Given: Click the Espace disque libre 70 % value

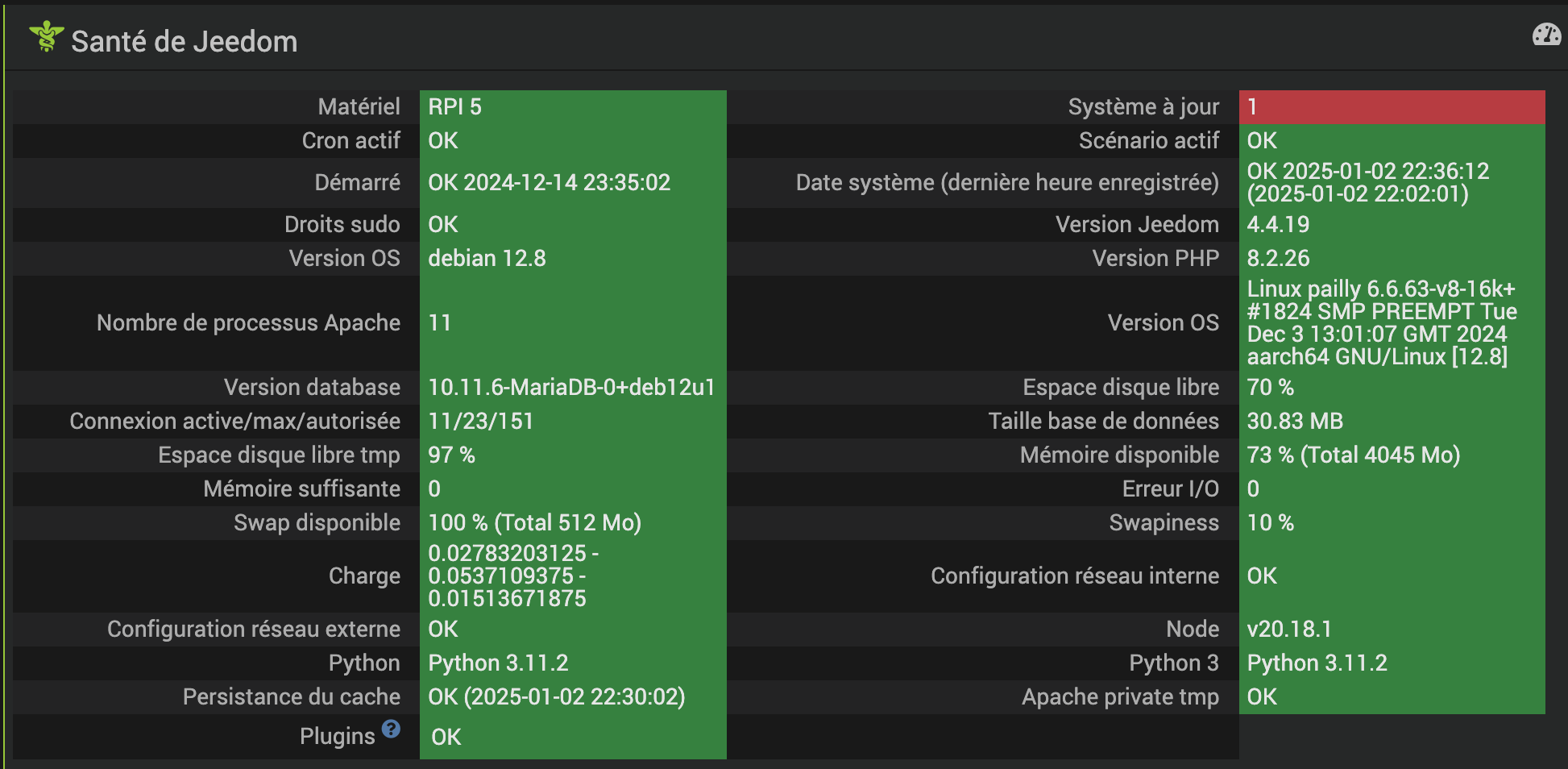Looking at the screenshot, I should click(x=1270, y=387).
